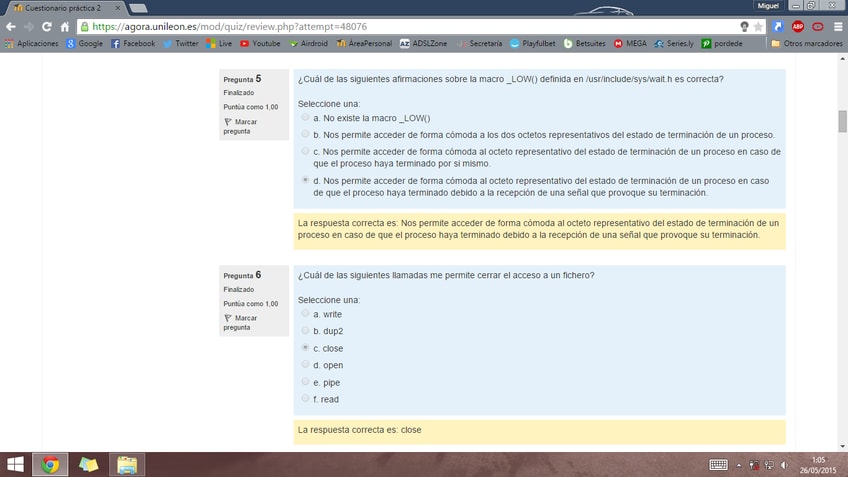Show hidden tray icons arrow

click(739, 465)
